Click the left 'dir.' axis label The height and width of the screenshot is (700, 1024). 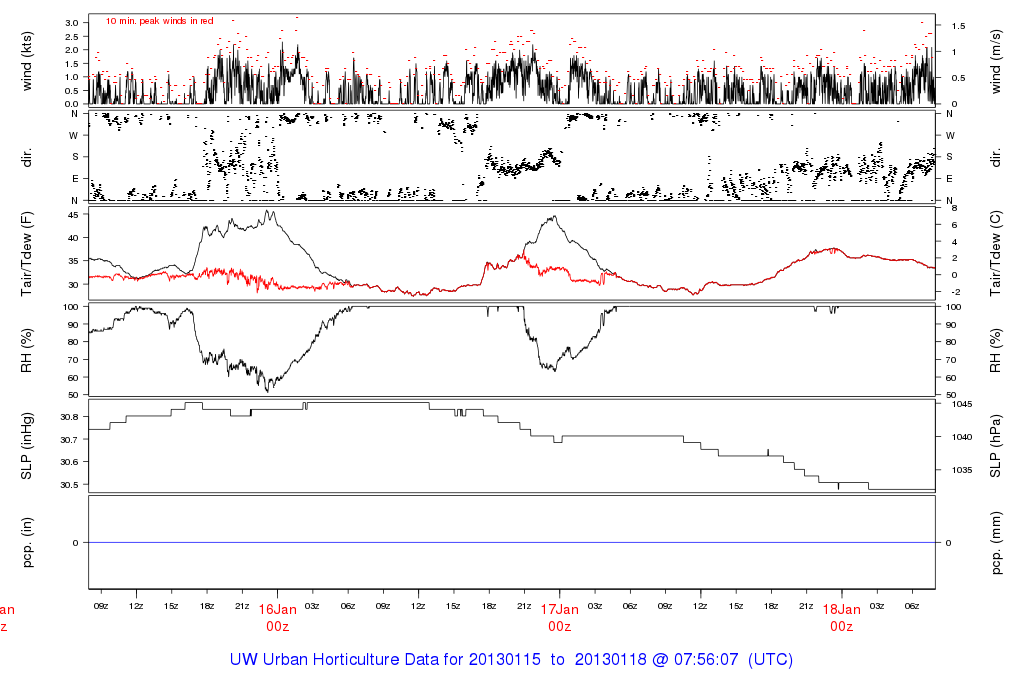click(x=27, y=158)
